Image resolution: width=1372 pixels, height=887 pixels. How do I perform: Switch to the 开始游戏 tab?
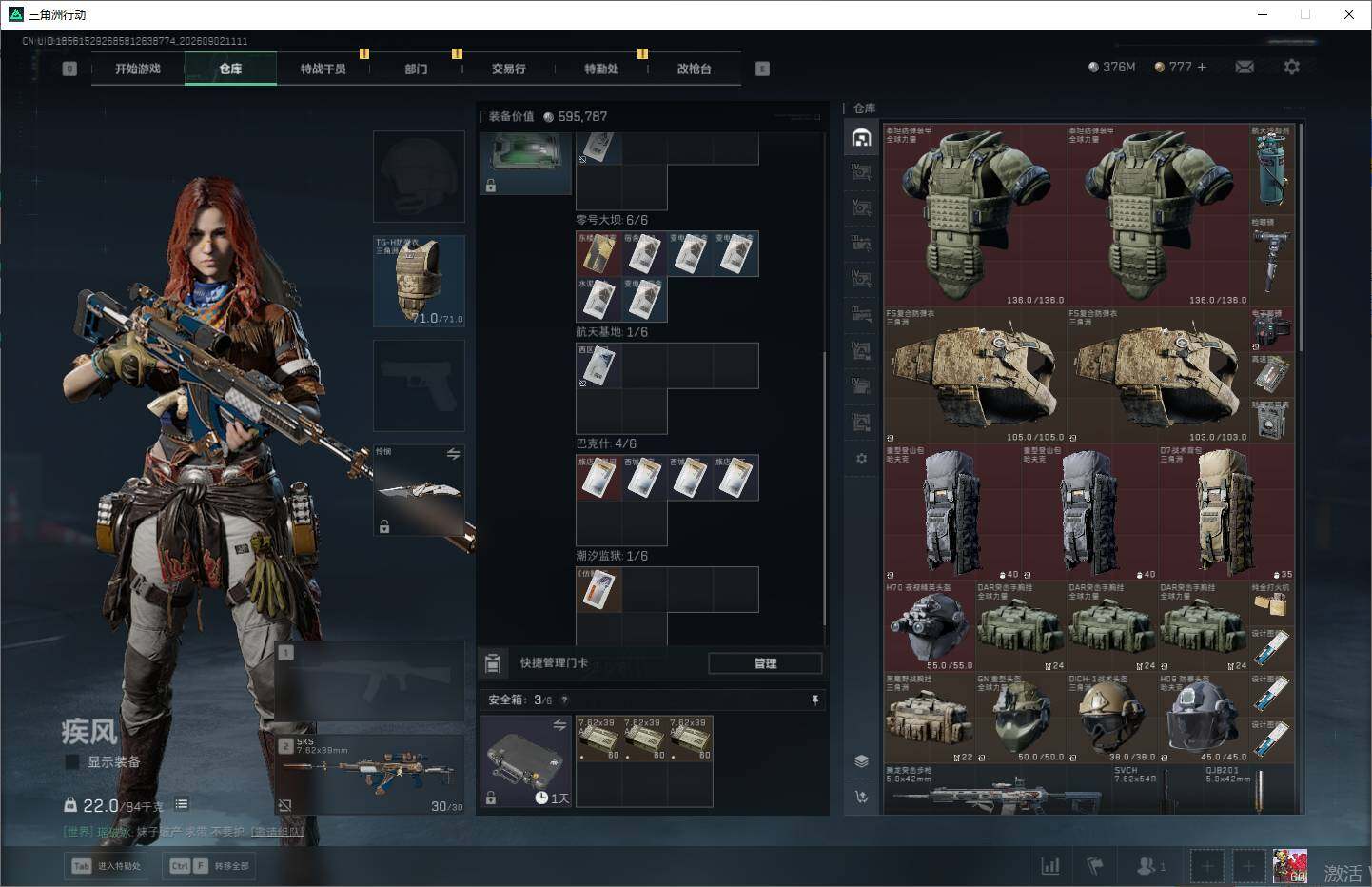pyautogui.click(x=138, y=69)
